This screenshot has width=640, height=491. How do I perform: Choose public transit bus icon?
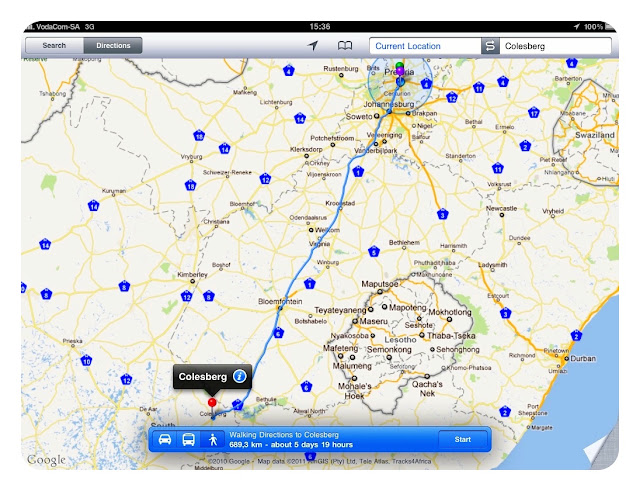pos(188,440)
